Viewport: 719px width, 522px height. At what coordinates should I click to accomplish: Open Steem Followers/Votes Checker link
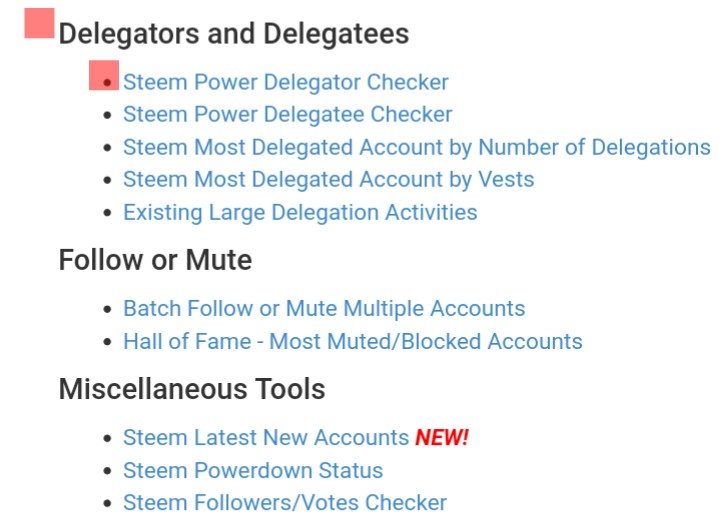click(285, 503)
